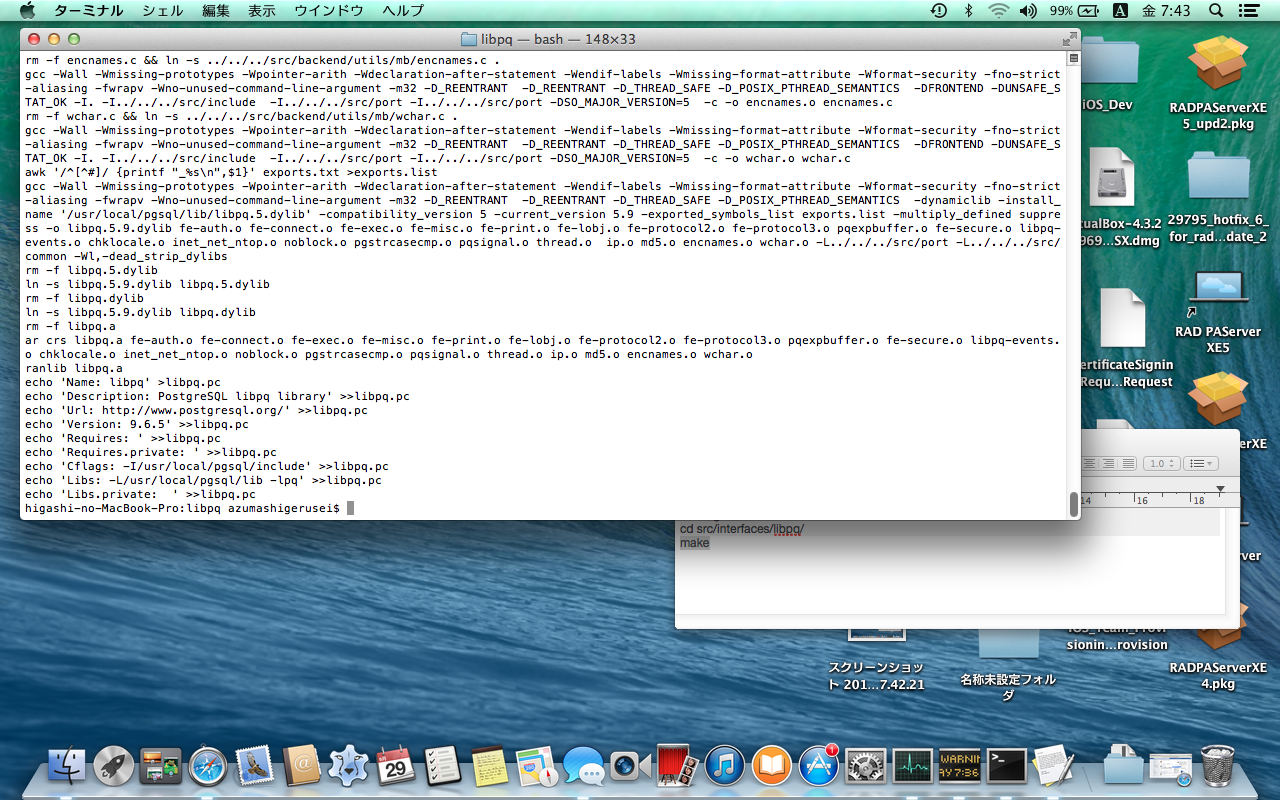Open System Preferences gear in Dock

pyautogui.click(x=865, y=766)
